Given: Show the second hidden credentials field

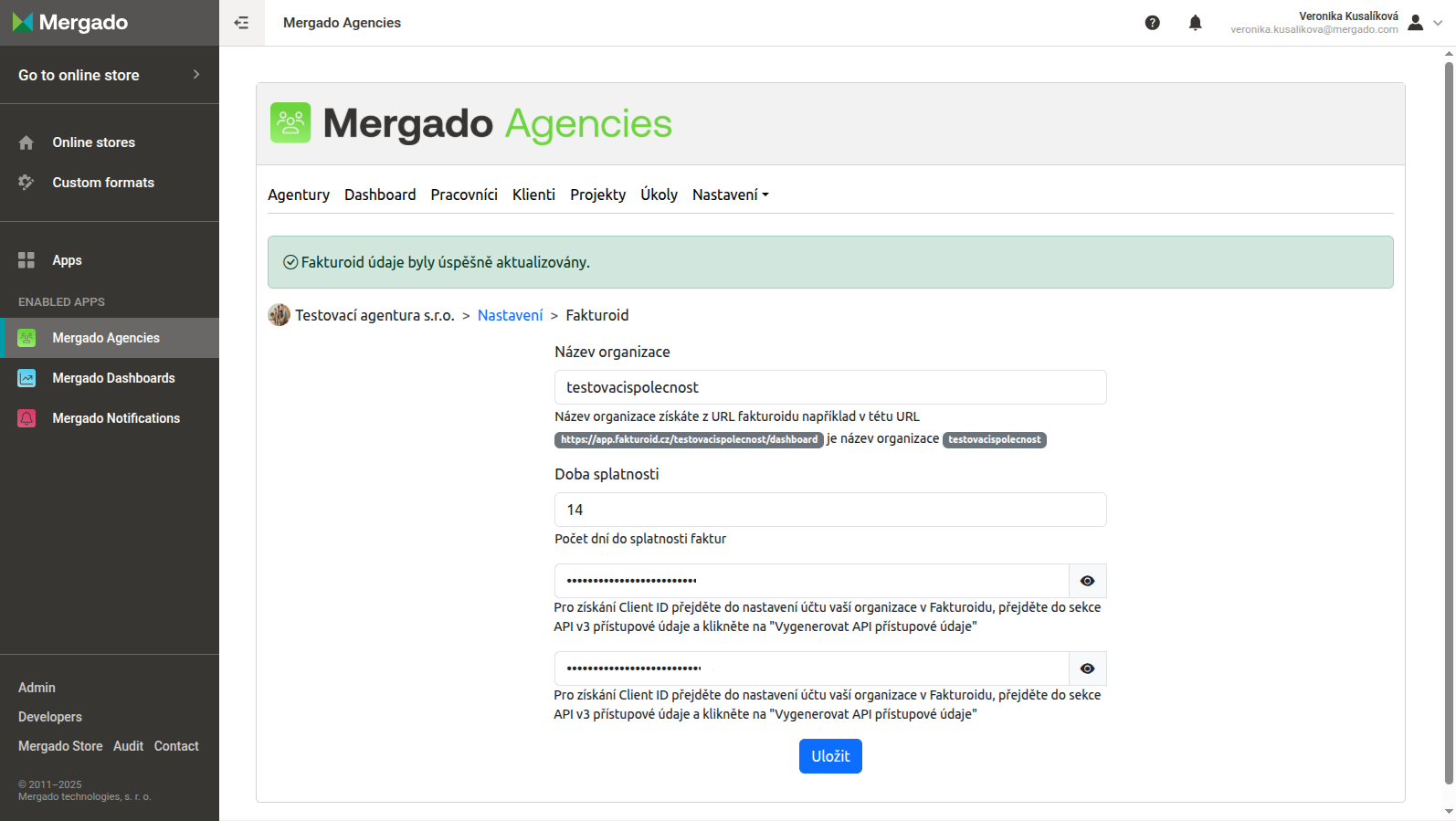Looking at the screenshot, I should click(1087, 668).
